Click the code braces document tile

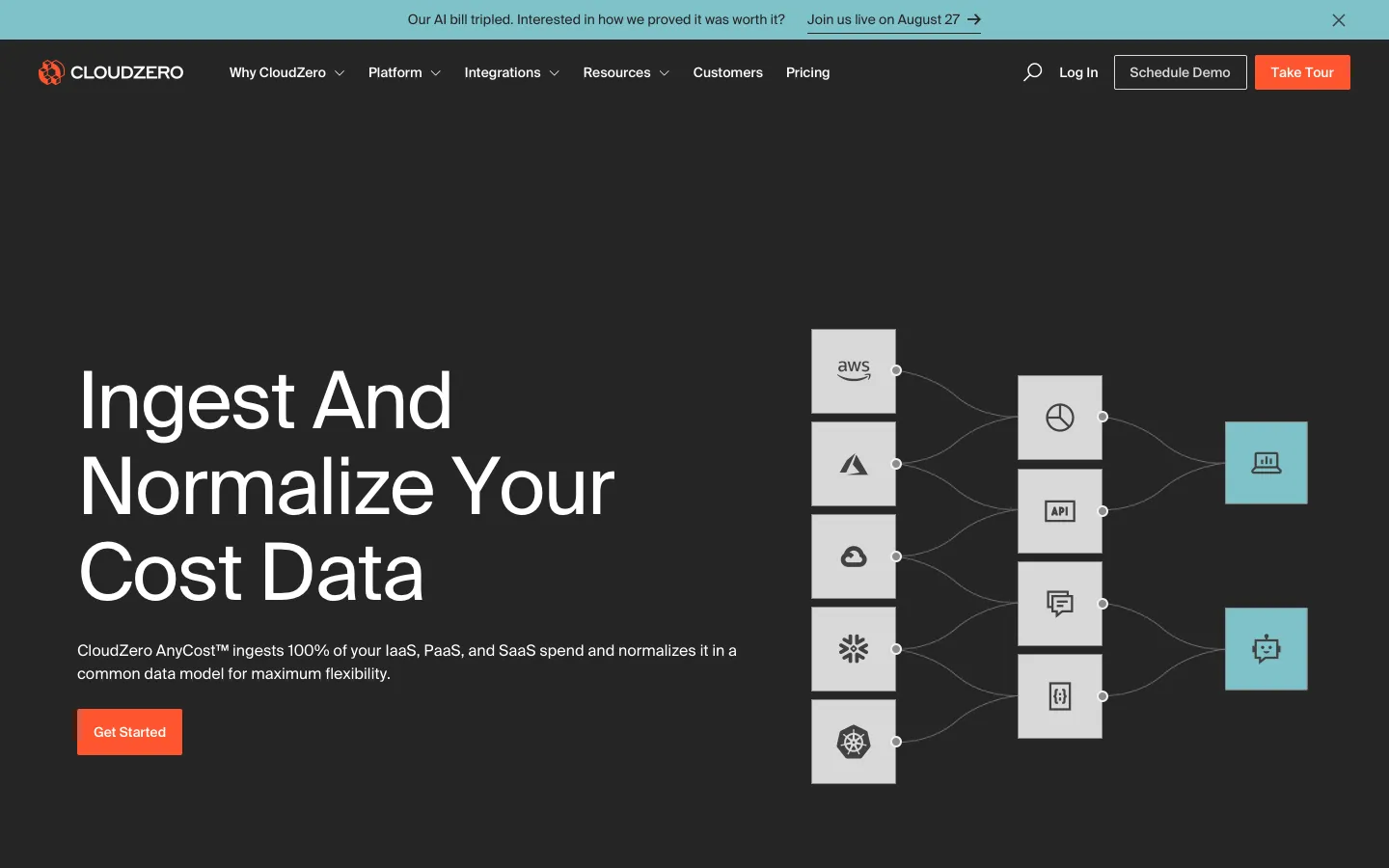1060,696
